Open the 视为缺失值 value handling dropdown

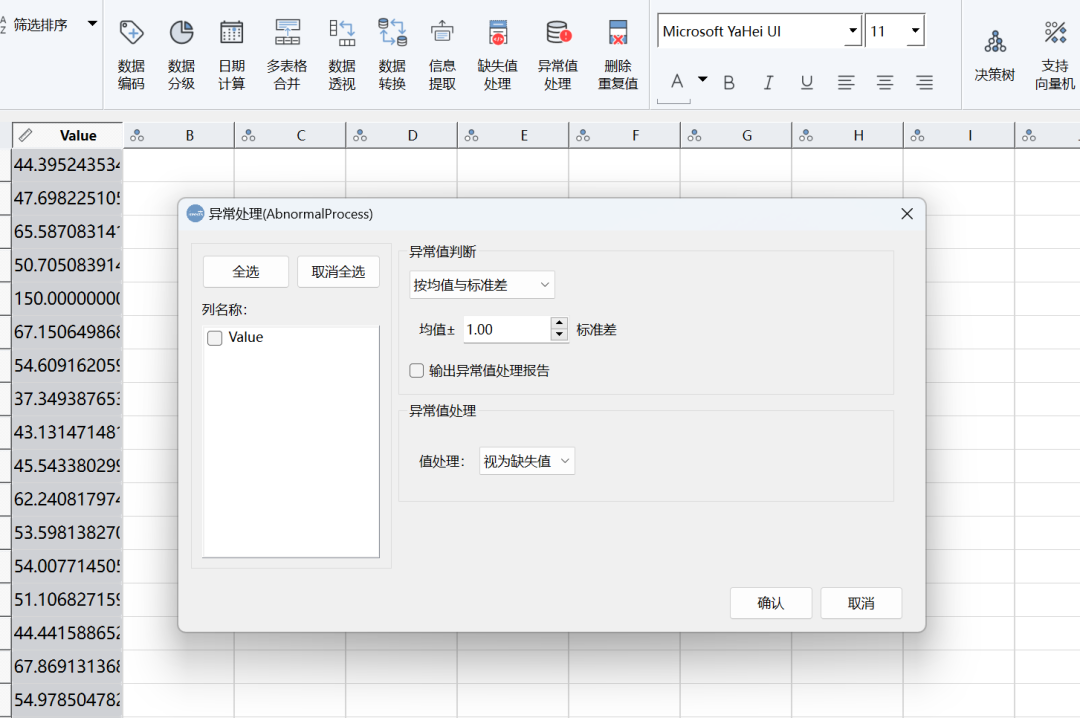(527, 461)
